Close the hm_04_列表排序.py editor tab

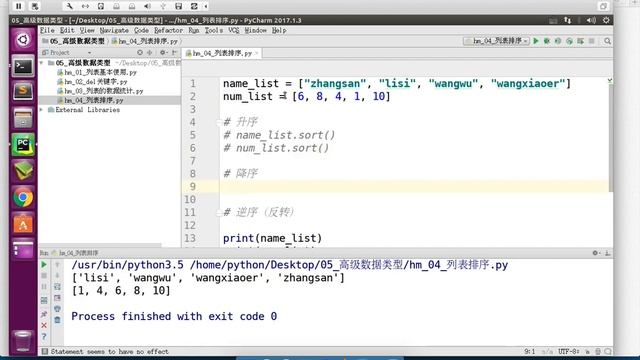(x=257, y=53)
